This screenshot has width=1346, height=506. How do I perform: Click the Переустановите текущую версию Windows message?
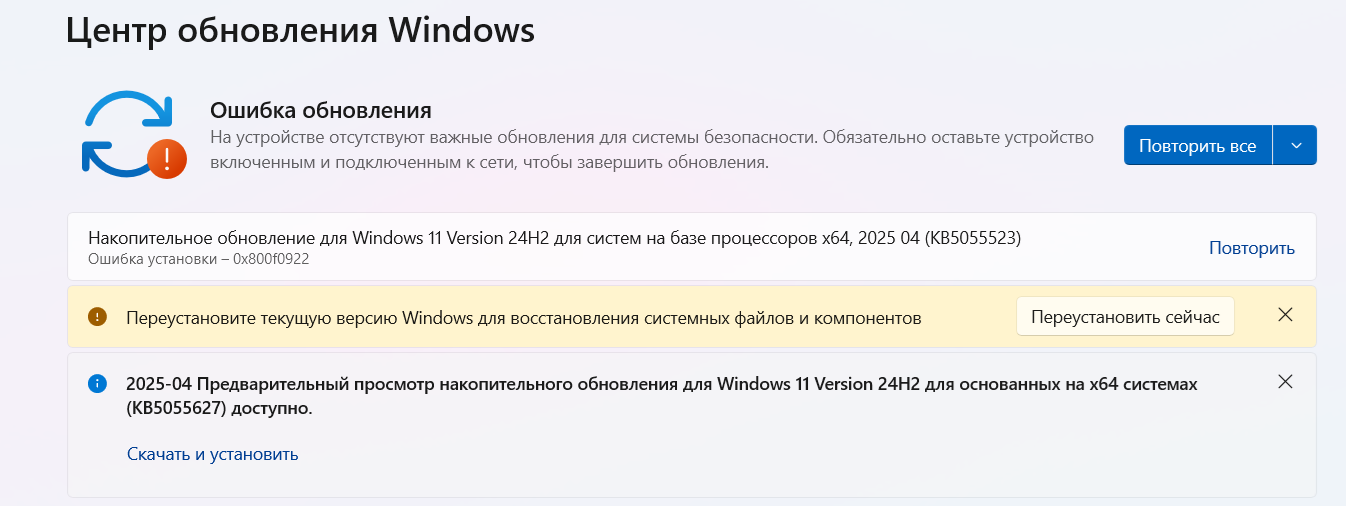(x=523, y=318)
